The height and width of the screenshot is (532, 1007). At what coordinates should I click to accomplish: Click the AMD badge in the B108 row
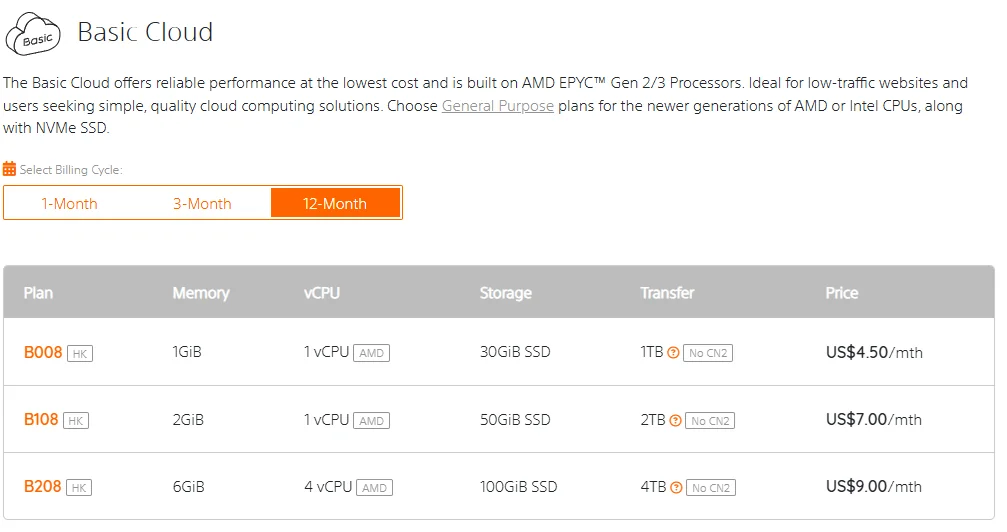pyautogui.click(x=371, y=421)
